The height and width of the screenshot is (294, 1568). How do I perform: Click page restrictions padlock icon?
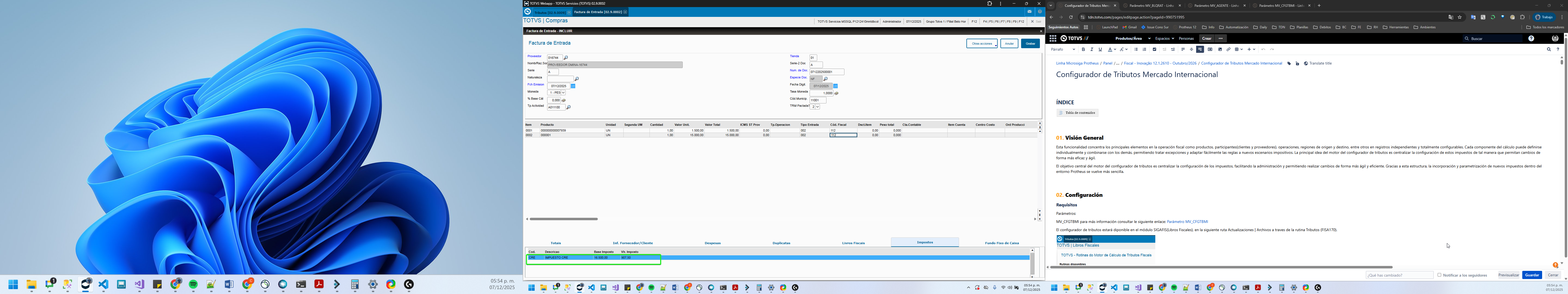(1297, 63)
